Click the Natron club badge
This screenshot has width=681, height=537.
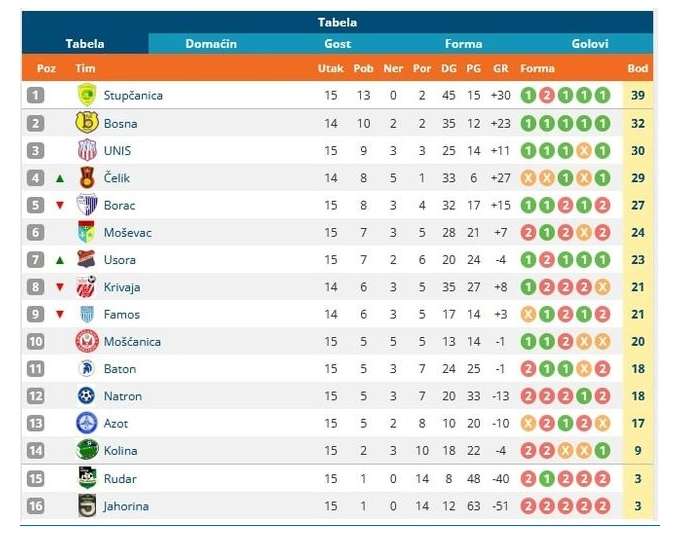(87, 396)
